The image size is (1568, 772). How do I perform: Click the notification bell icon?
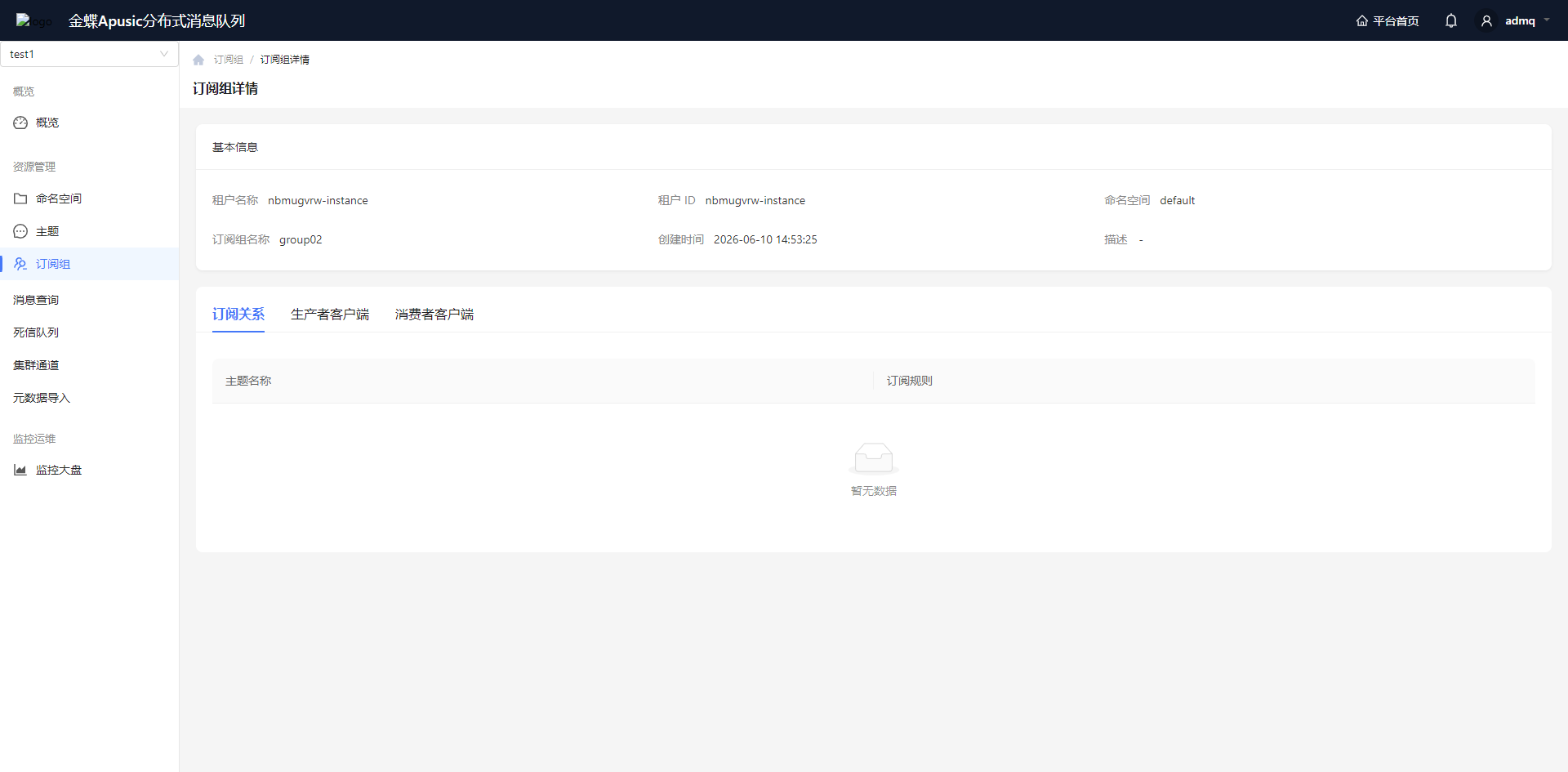1451,20
